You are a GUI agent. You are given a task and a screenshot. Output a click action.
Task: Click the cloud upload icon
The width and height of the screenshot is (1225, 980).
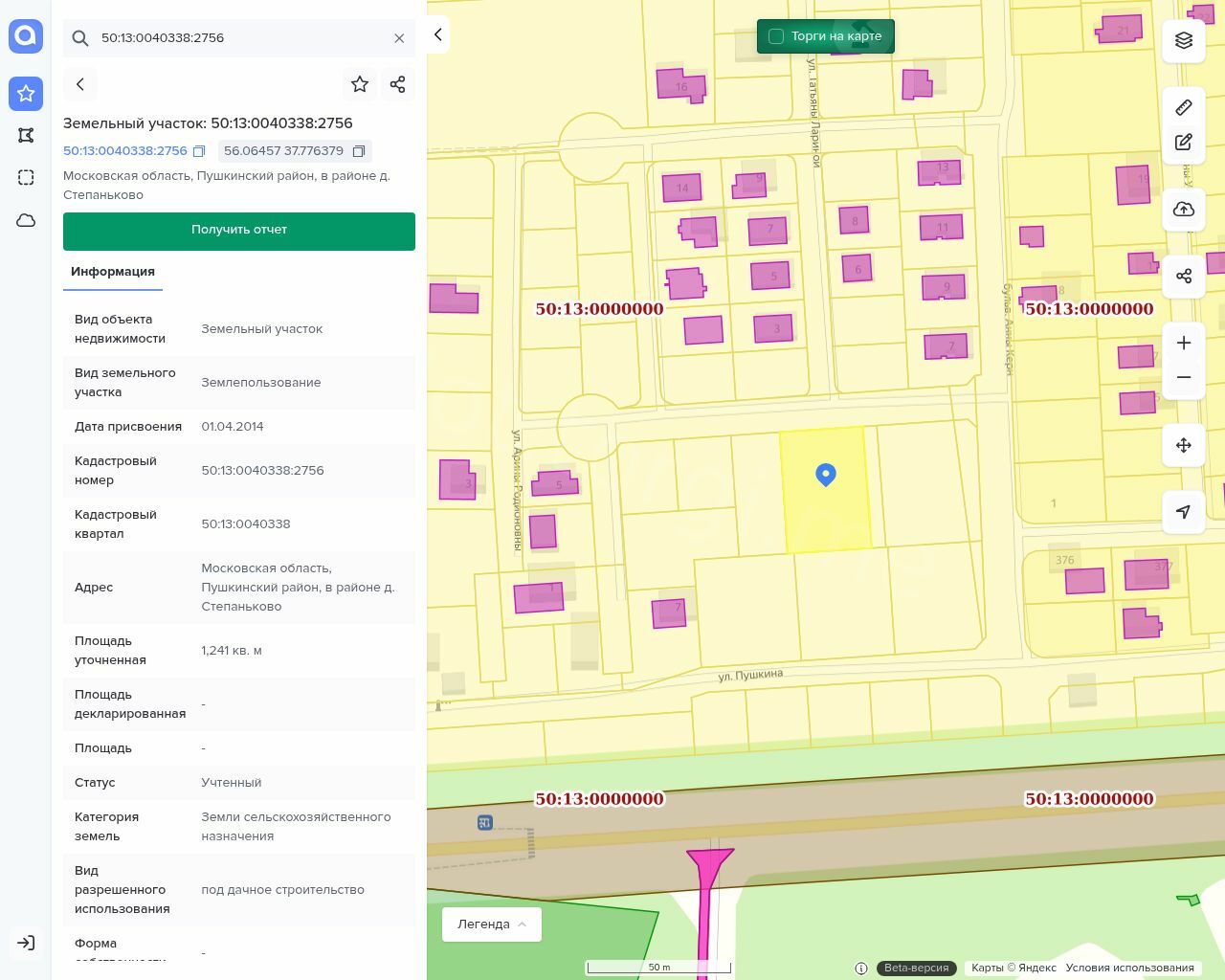pos(1184,210)
